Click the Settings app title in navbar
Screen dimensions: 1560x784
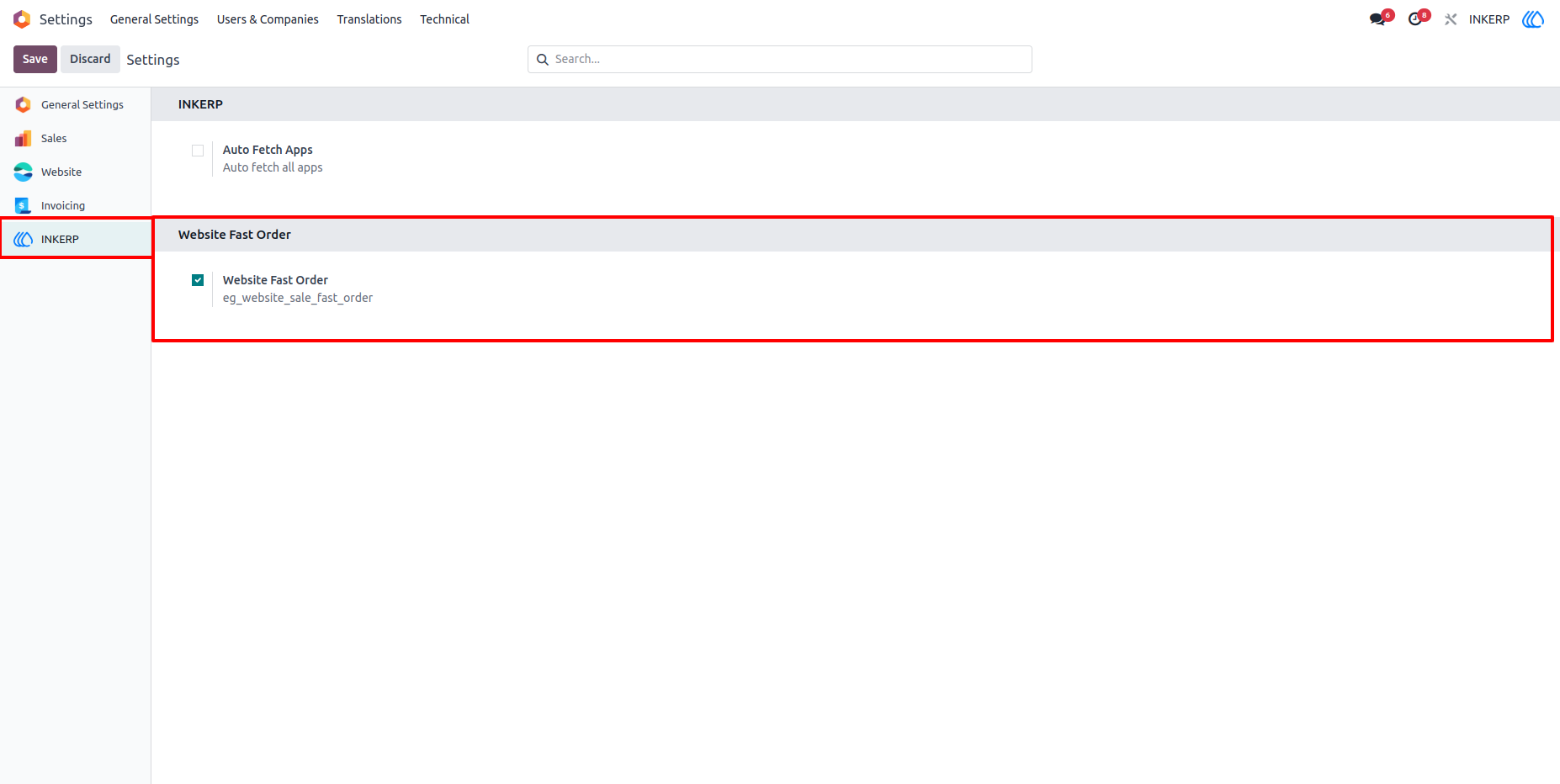click(x=66, y=19)
